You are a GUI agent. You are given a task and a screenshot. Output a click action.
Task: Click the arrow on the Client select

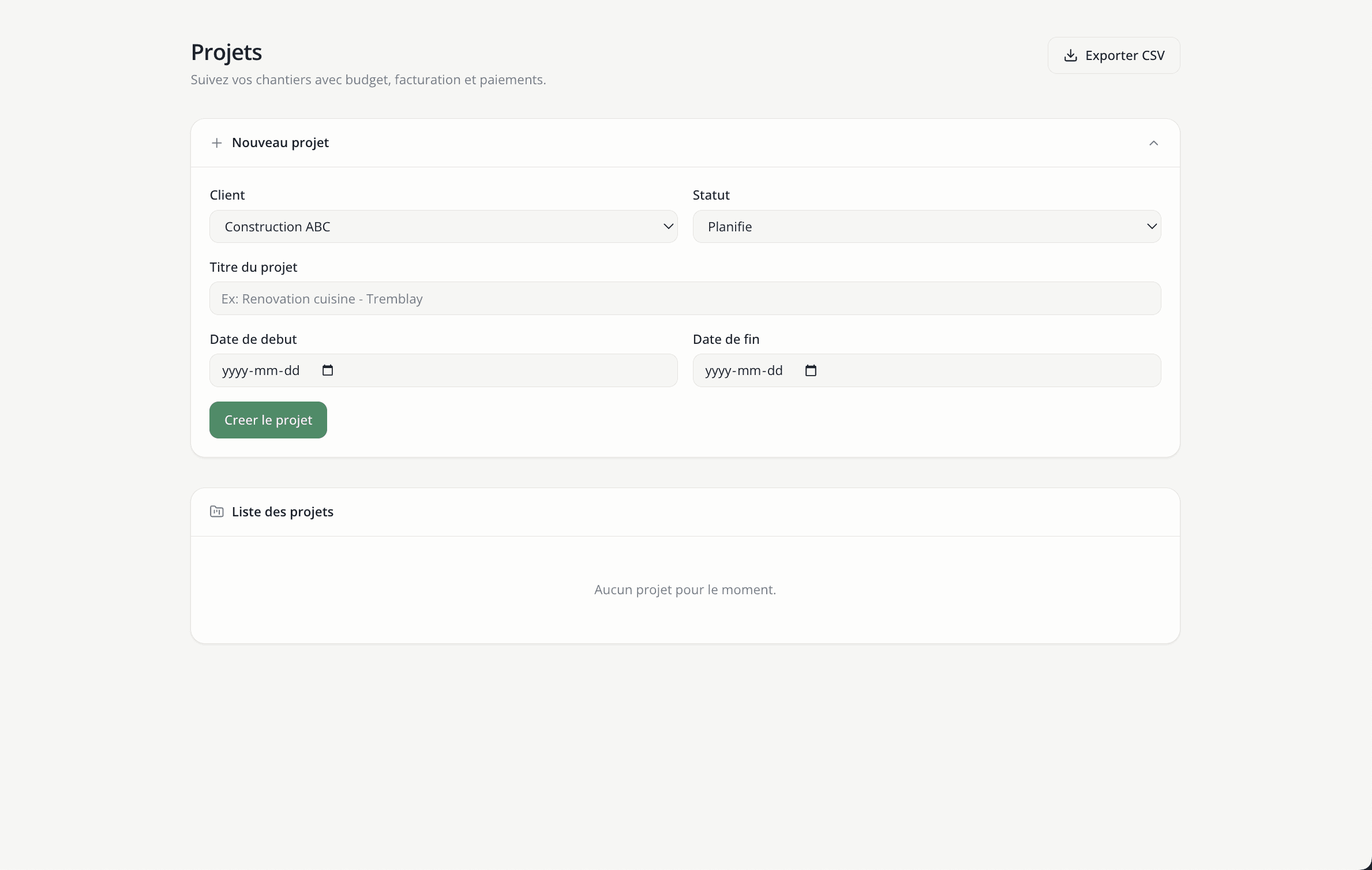(668, 227)
